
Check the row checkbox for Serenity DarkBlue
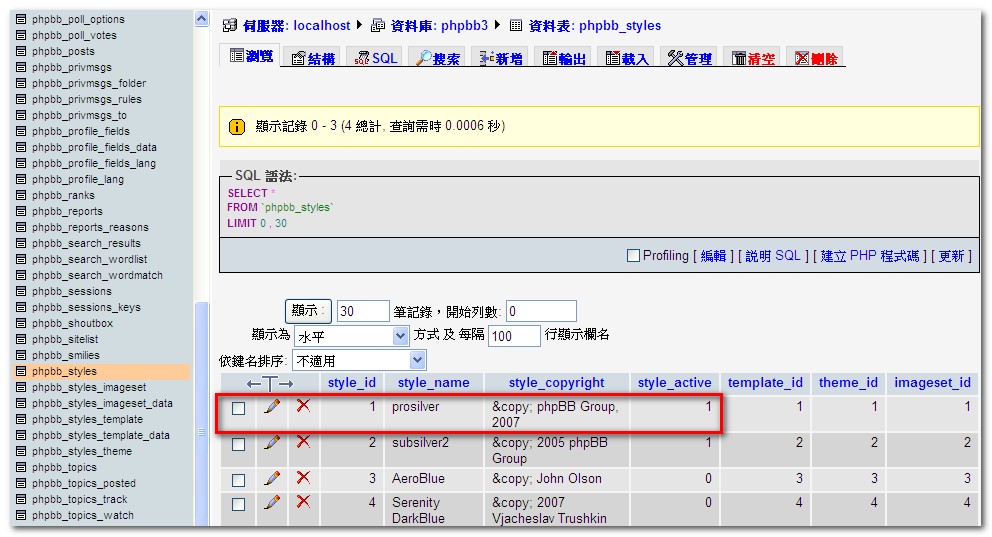click(239, 505)
